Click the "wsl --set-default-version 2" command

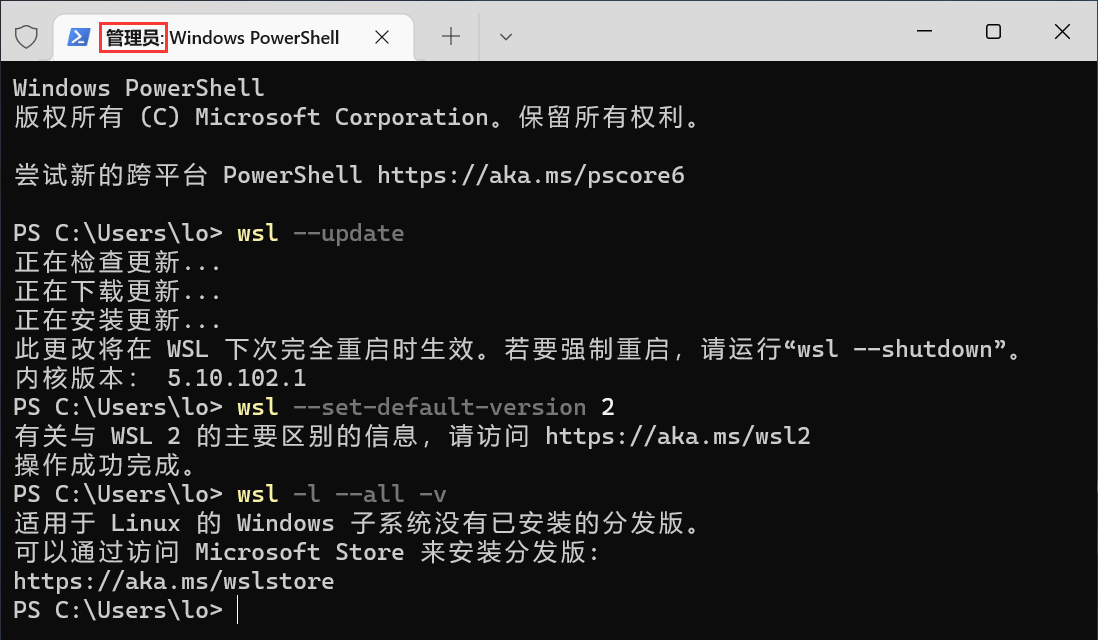(x=425, y=407)
